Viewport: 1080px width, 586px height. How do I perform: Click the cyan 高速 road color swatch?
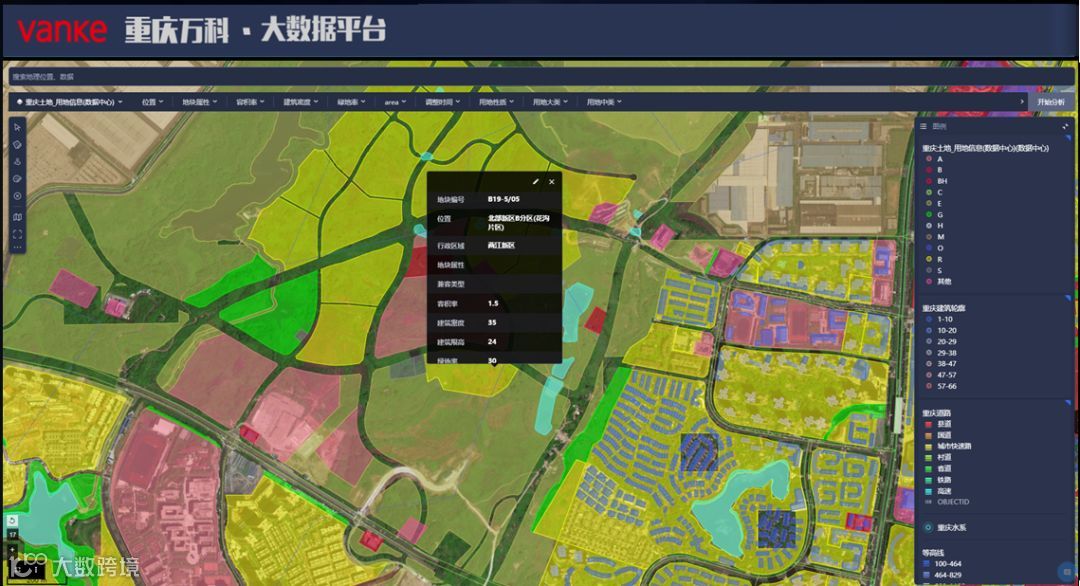[x=928, y=491]
